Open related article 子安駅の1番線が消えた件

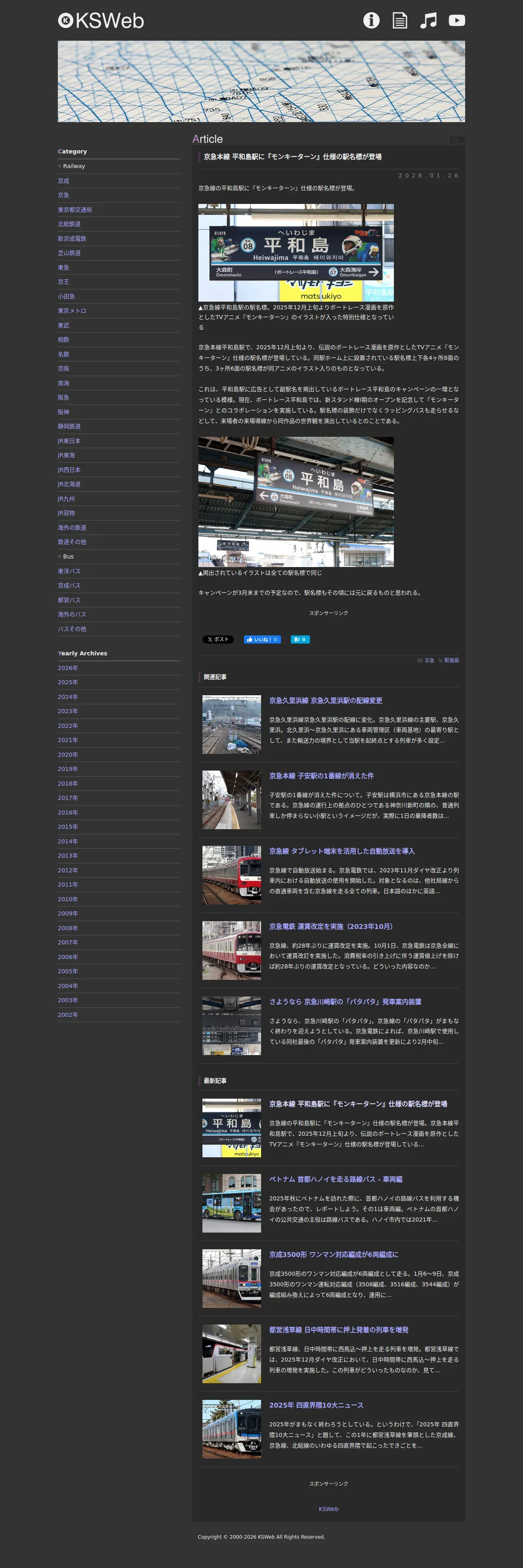(x=321, y=776)
